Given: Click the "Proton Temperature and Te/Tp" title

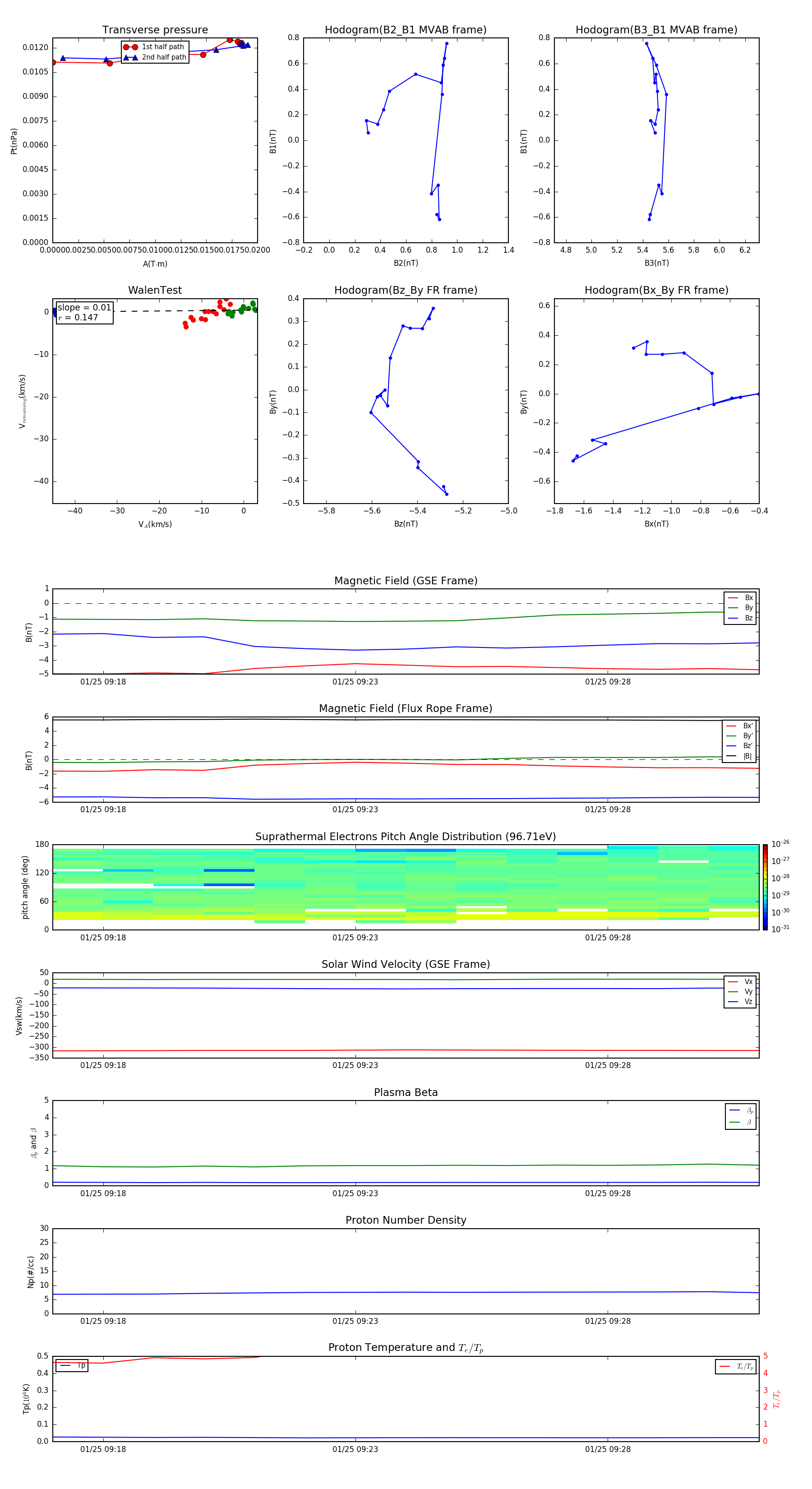Looking at the screenshot, I should point(406,1348).
